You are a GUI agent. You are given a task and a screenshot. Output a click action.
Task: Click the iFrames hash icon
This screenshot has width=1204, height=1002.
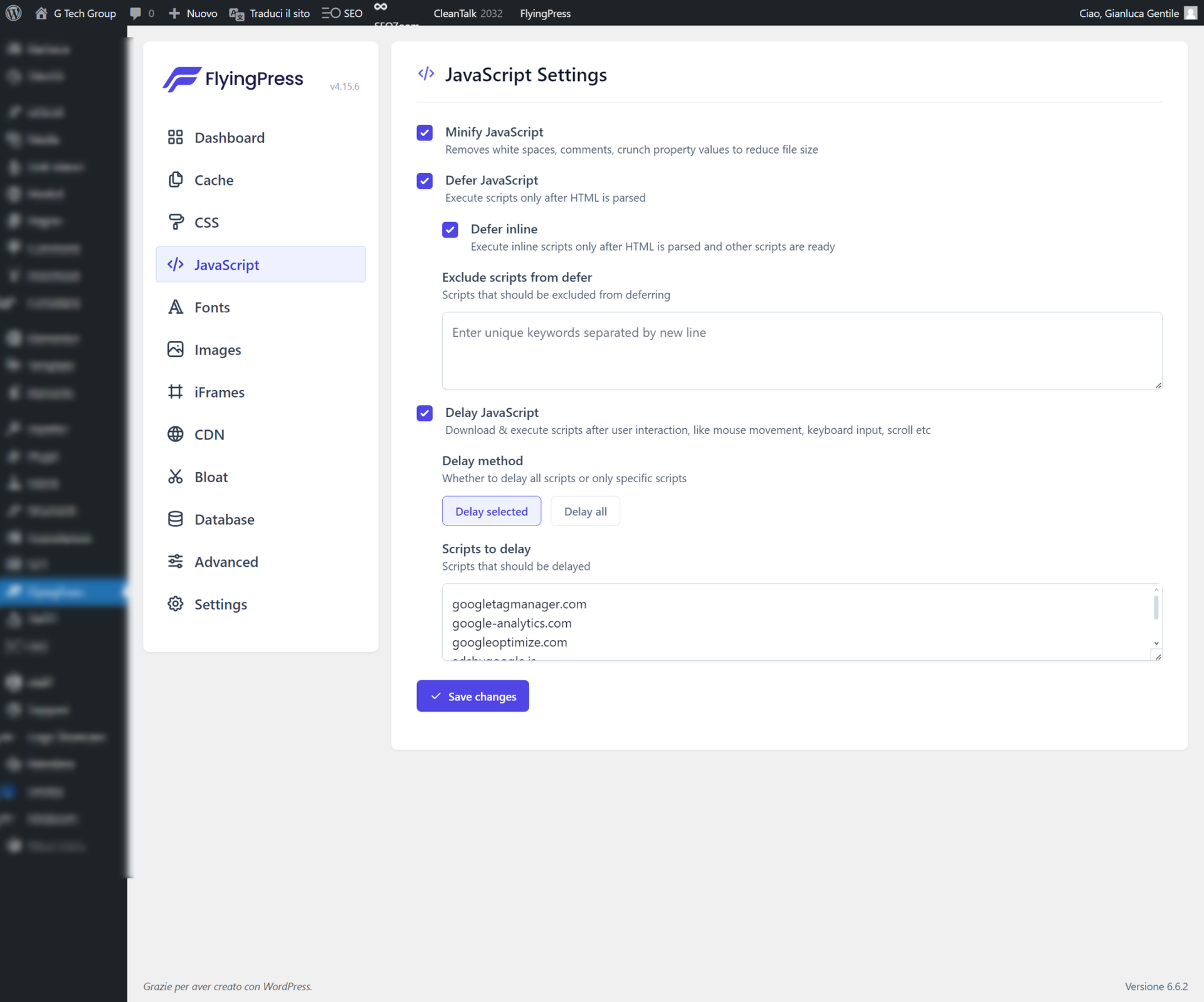(175, 392)
